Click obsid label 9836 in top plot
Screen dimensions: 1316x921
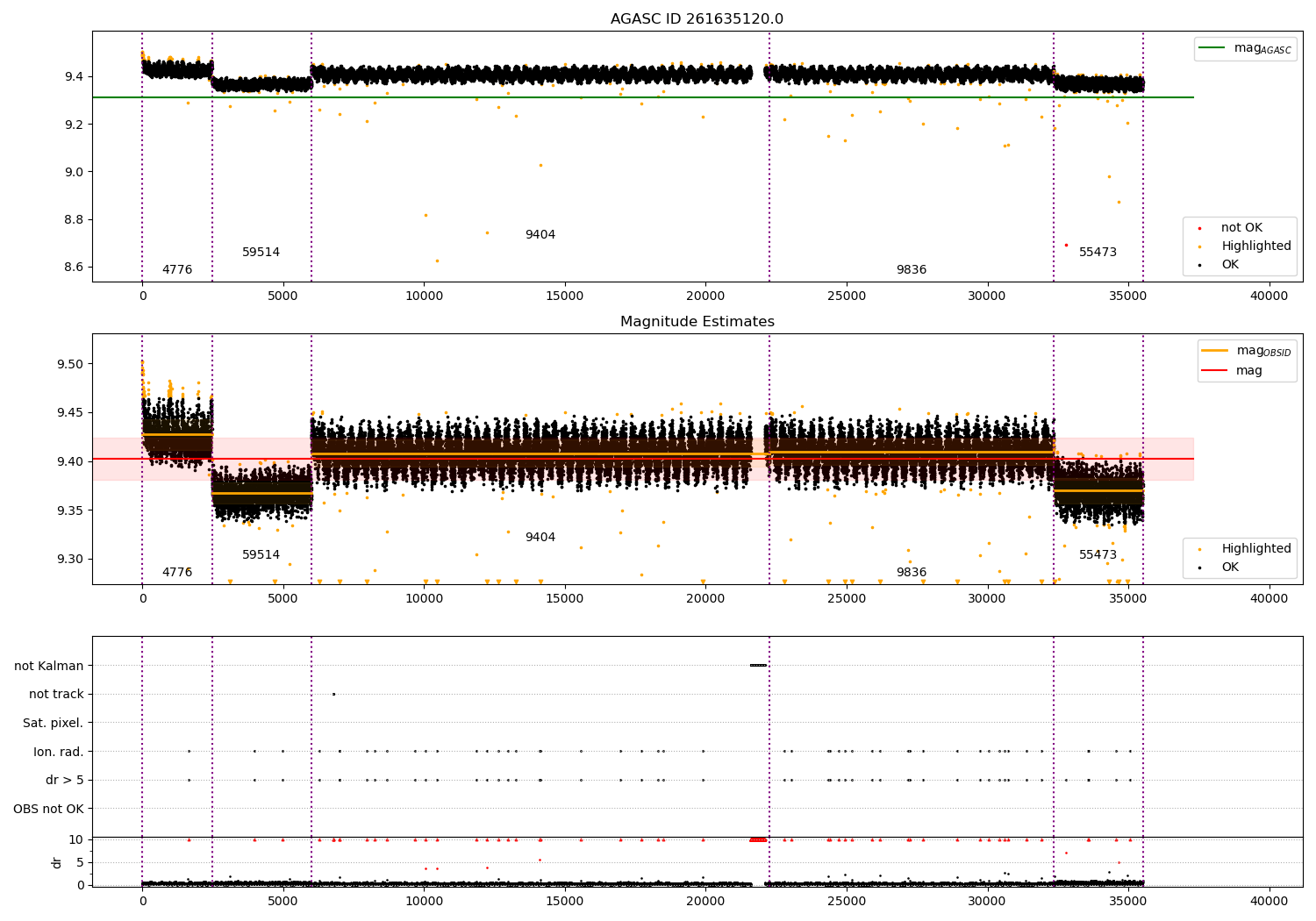click(x=912, y=270)
